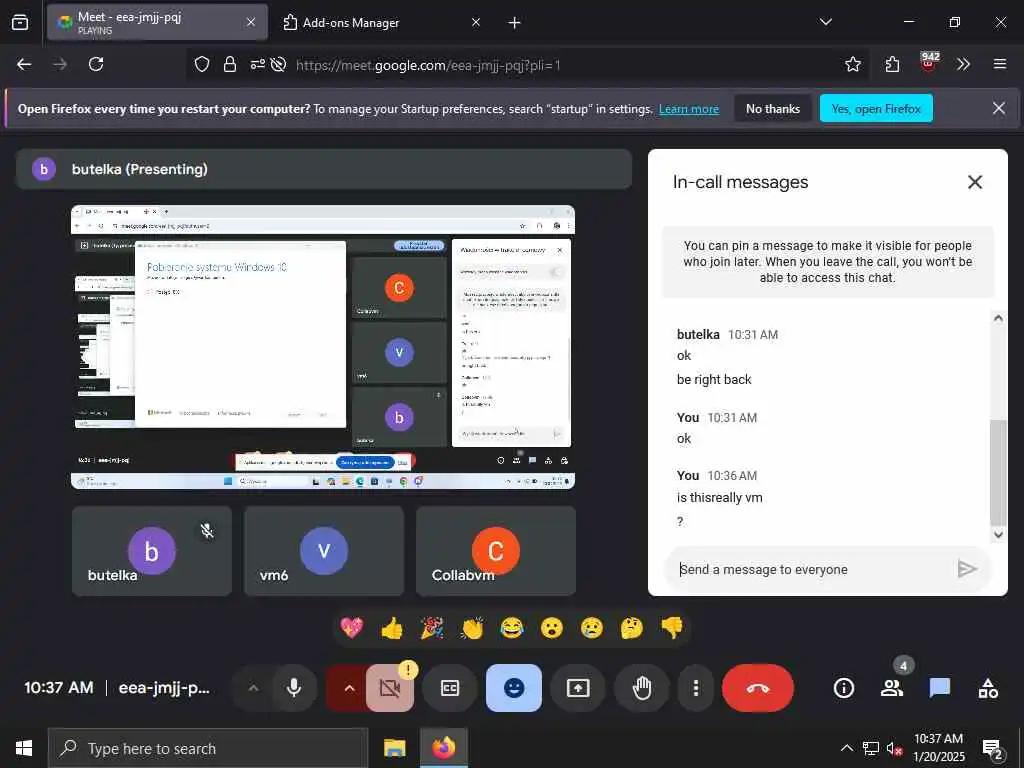The height and width of the screenshot is (768, 1024).
Task: Turn on closed captions
Action: click(450, 688)
